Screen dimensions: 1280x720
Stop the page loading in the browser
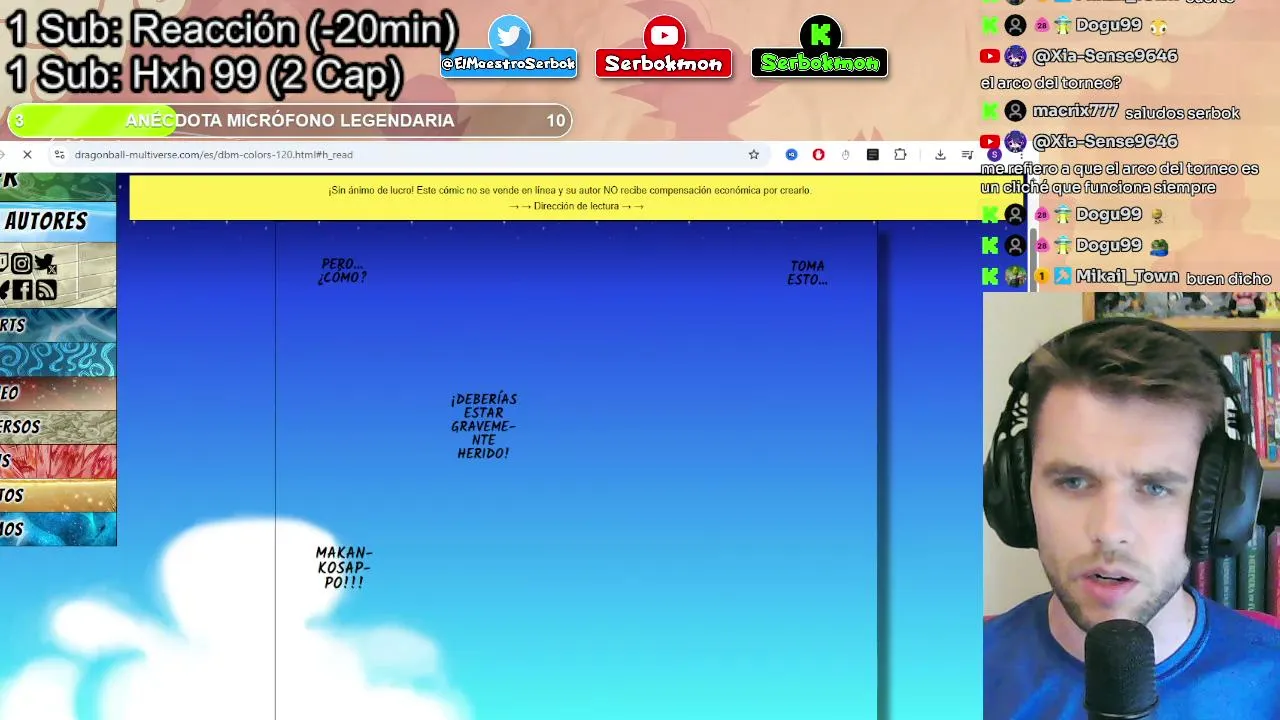(27, 155)
